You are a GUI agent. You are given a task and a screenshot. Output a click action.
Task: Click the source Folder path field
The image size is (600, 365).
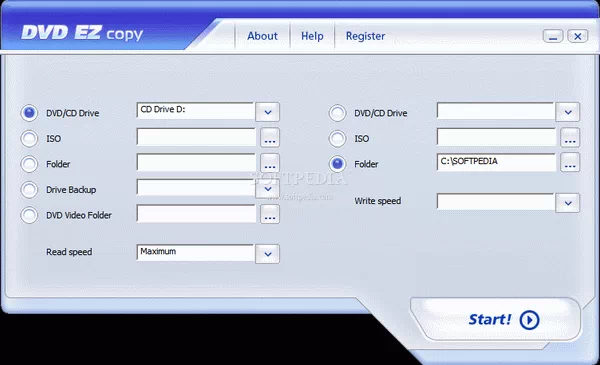pyautogui.click(x=196, y=163)
